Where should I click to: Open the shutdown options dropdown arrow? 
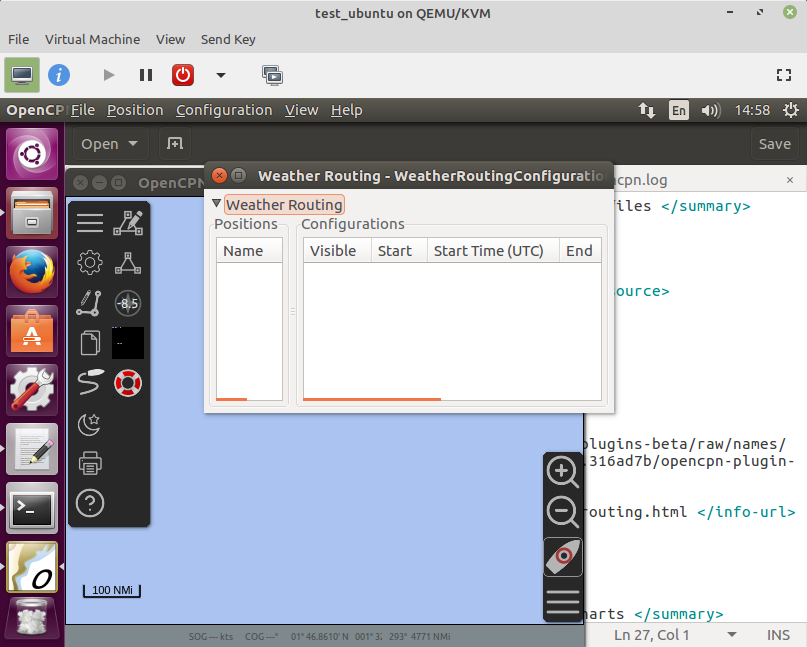221,75
